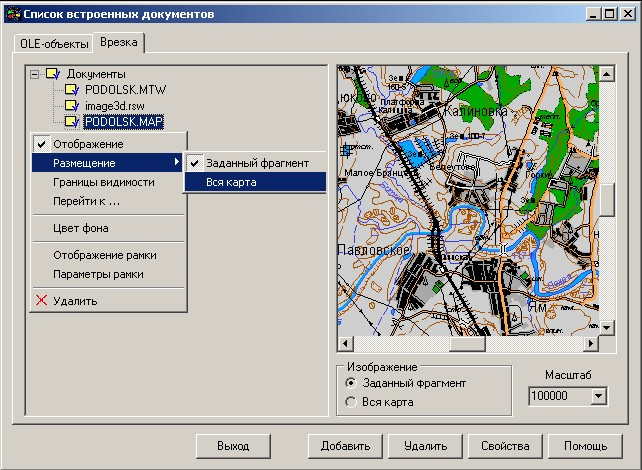Collapse the Документы tree node
Viewport: 642px width, 470px height.
36,74
